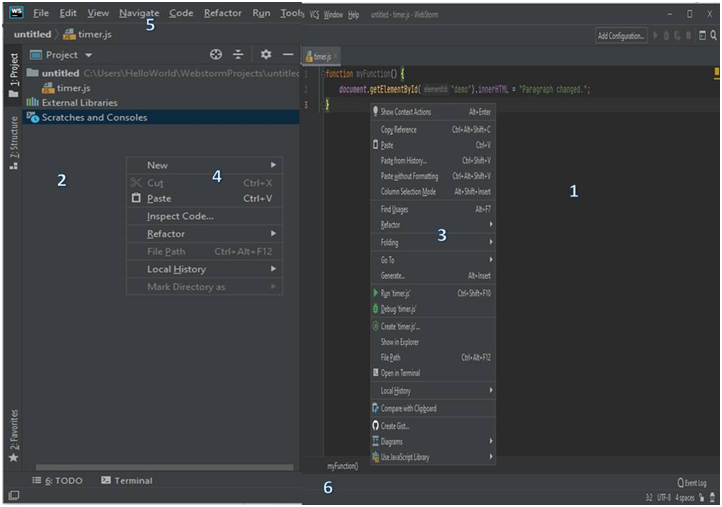Select timer.js in the project tree
The height and width of the screenshot is (507, 722).
pyautogui.click(x=73, y=88)
